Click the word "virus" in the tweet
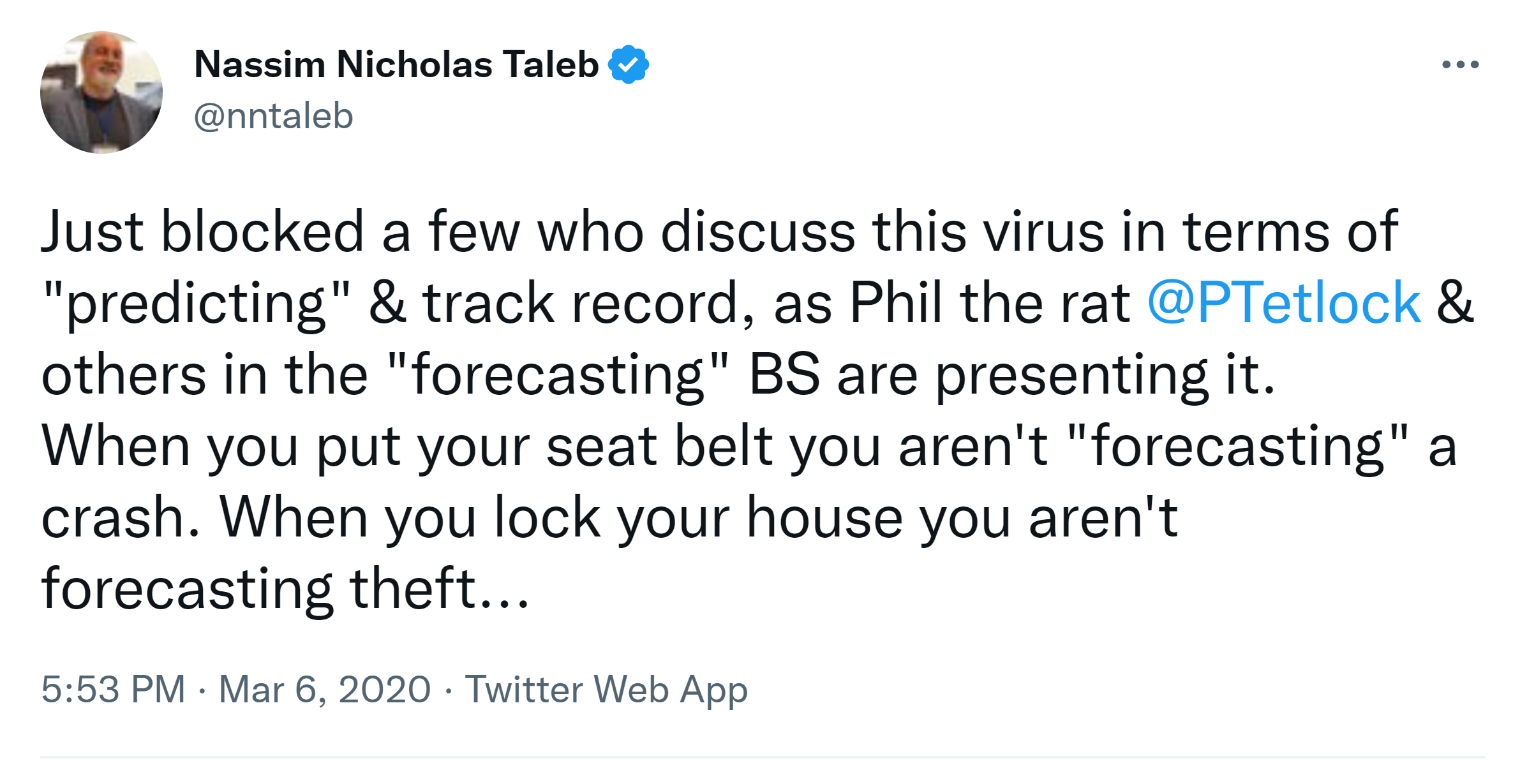The image size is (1520, 784). click(1043, 232)
